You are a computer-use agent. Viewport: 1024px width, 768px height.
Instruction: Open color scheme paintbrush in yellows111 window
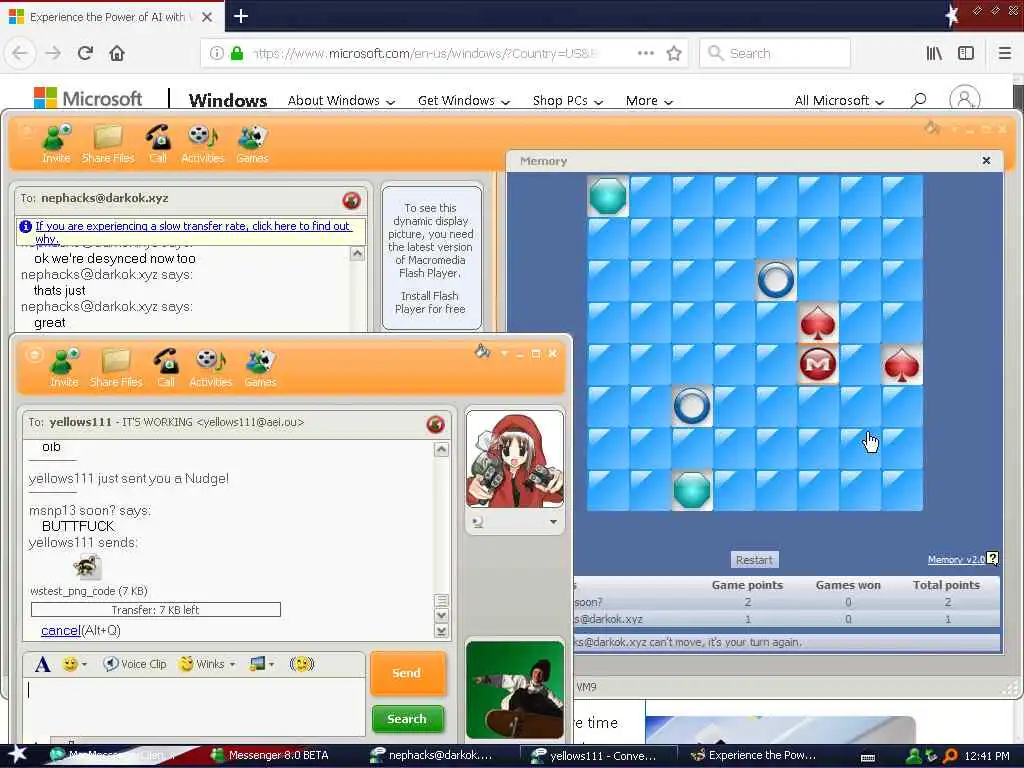[482, 353]
